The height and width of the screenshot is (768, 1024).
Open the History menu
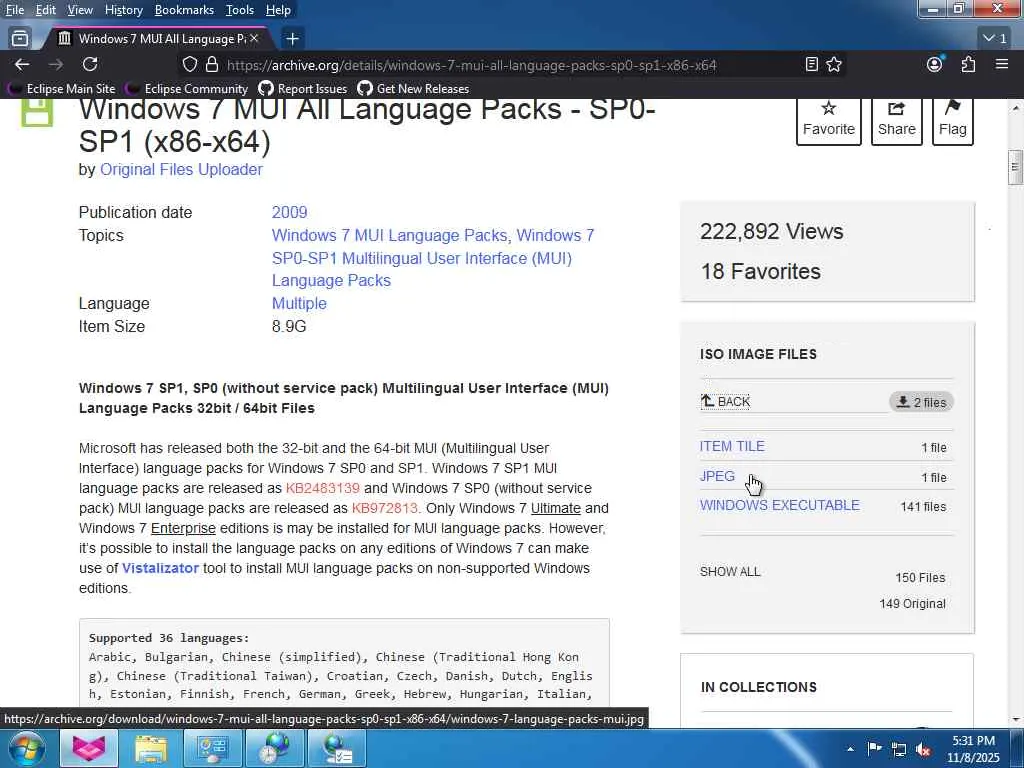click(x=123, y=10)
